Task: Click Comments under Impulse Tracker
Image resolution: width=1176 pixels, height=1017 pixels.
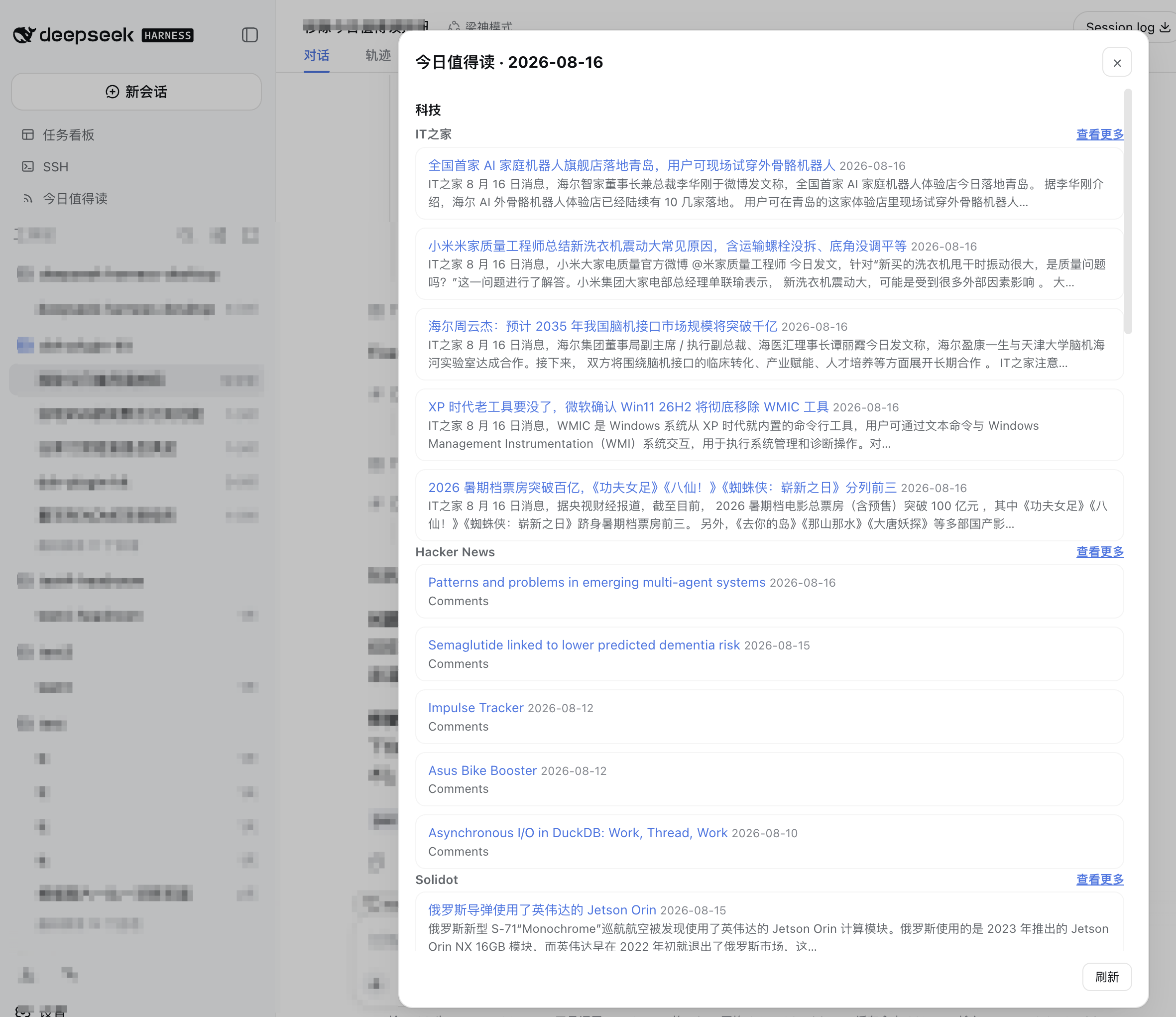Action: pos(458,726)
